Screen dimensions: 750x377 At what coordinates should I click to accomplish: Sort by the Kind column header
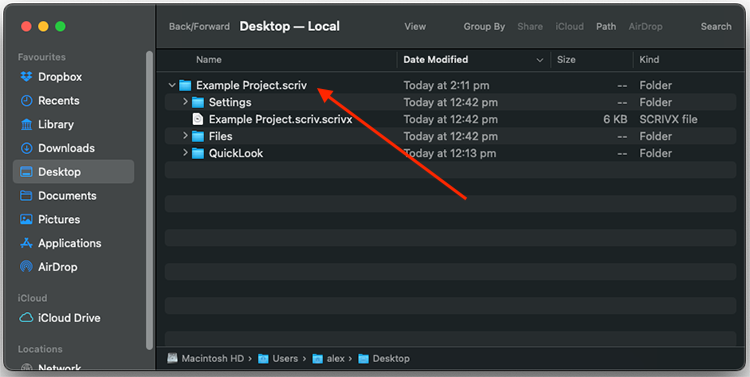[x=649, y=60]
